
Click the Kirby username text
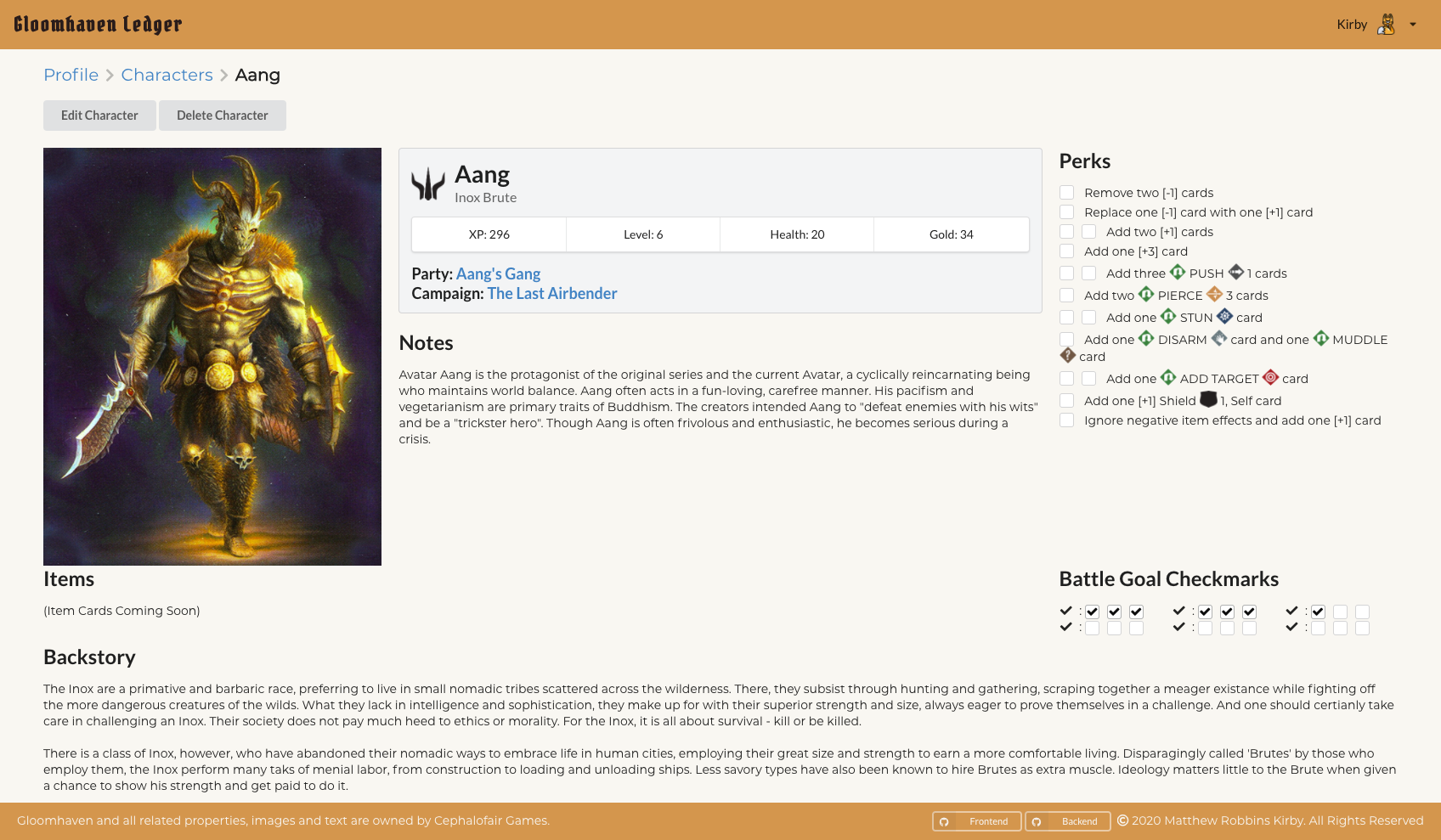pos(1352,25)
